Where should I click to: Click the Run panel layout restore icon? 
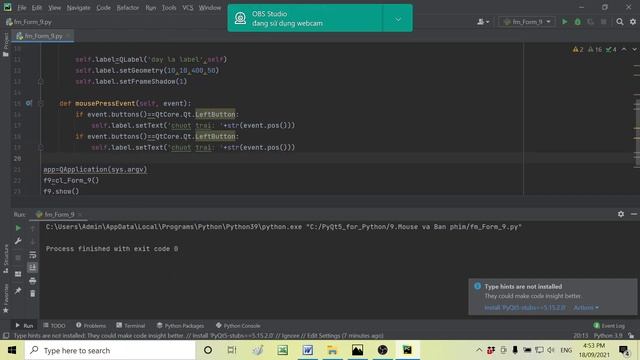tap(18, 274)
